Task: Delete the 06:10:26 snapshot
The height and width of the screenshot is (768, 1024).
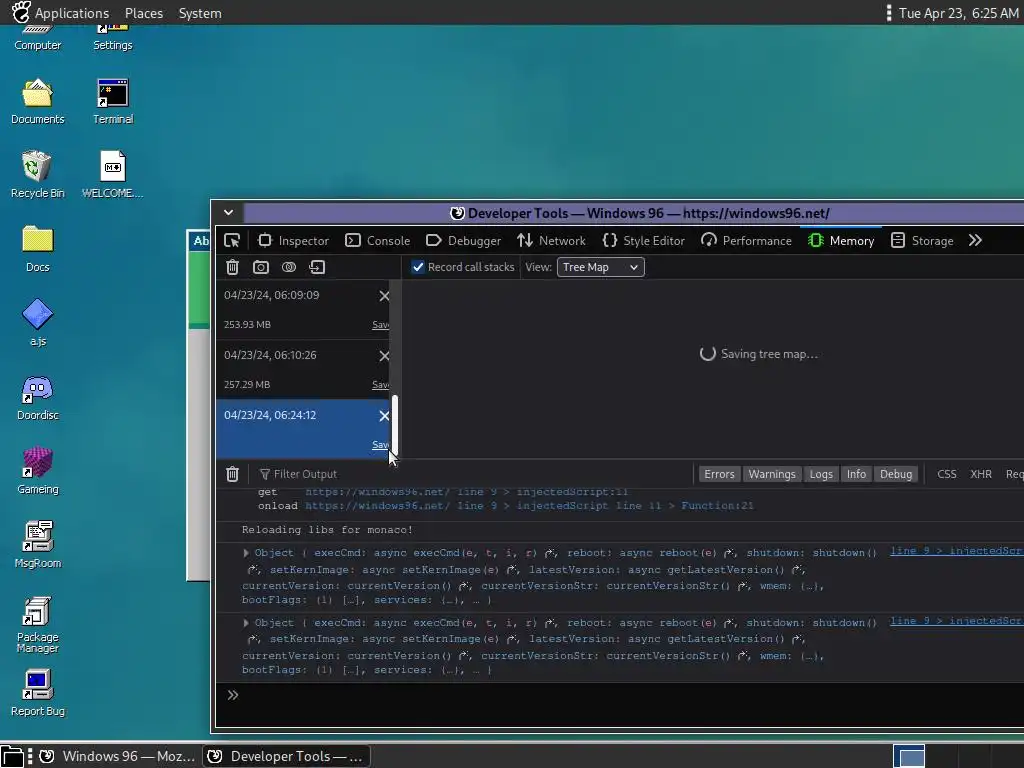Action: [384, 356]
